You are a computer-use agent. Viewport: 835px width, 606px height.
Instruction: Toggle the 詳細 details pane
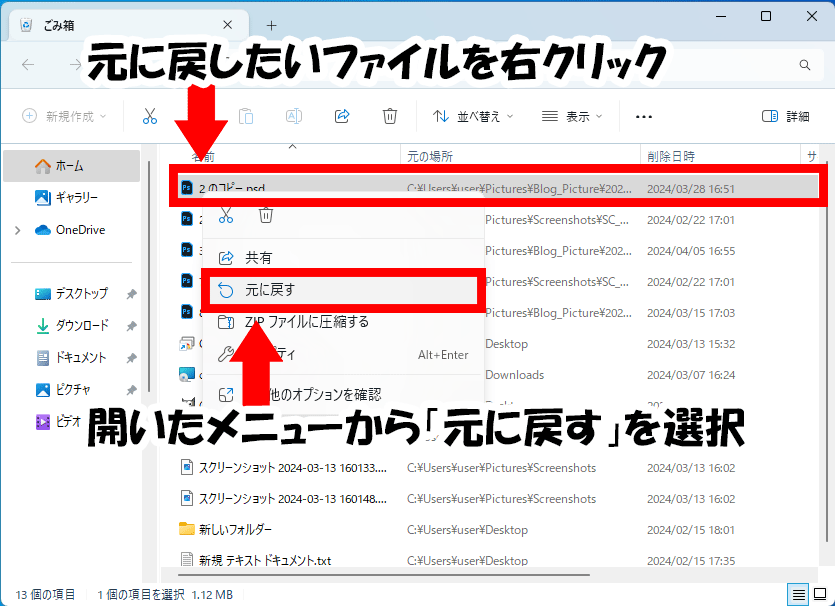785,116
